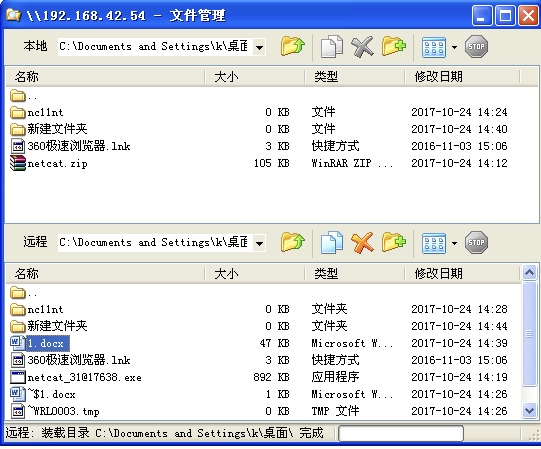This screenshot has width=541, height=449.
Task: Sort remote list by 类型 column
Action: [x=354, y=274]
